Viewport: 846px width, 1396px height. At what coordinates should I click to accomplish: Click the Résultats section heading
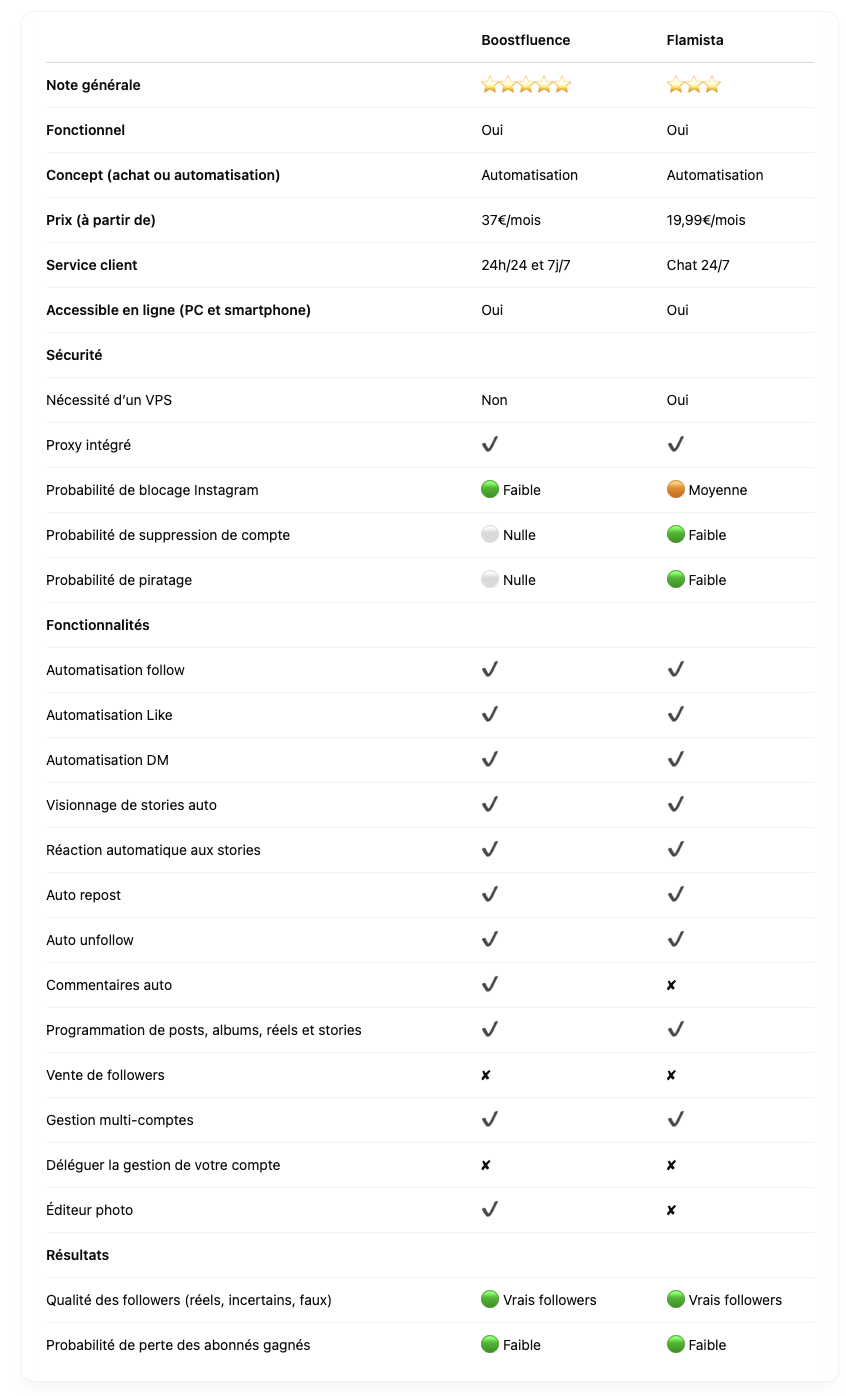click(x=78, y=1255)
